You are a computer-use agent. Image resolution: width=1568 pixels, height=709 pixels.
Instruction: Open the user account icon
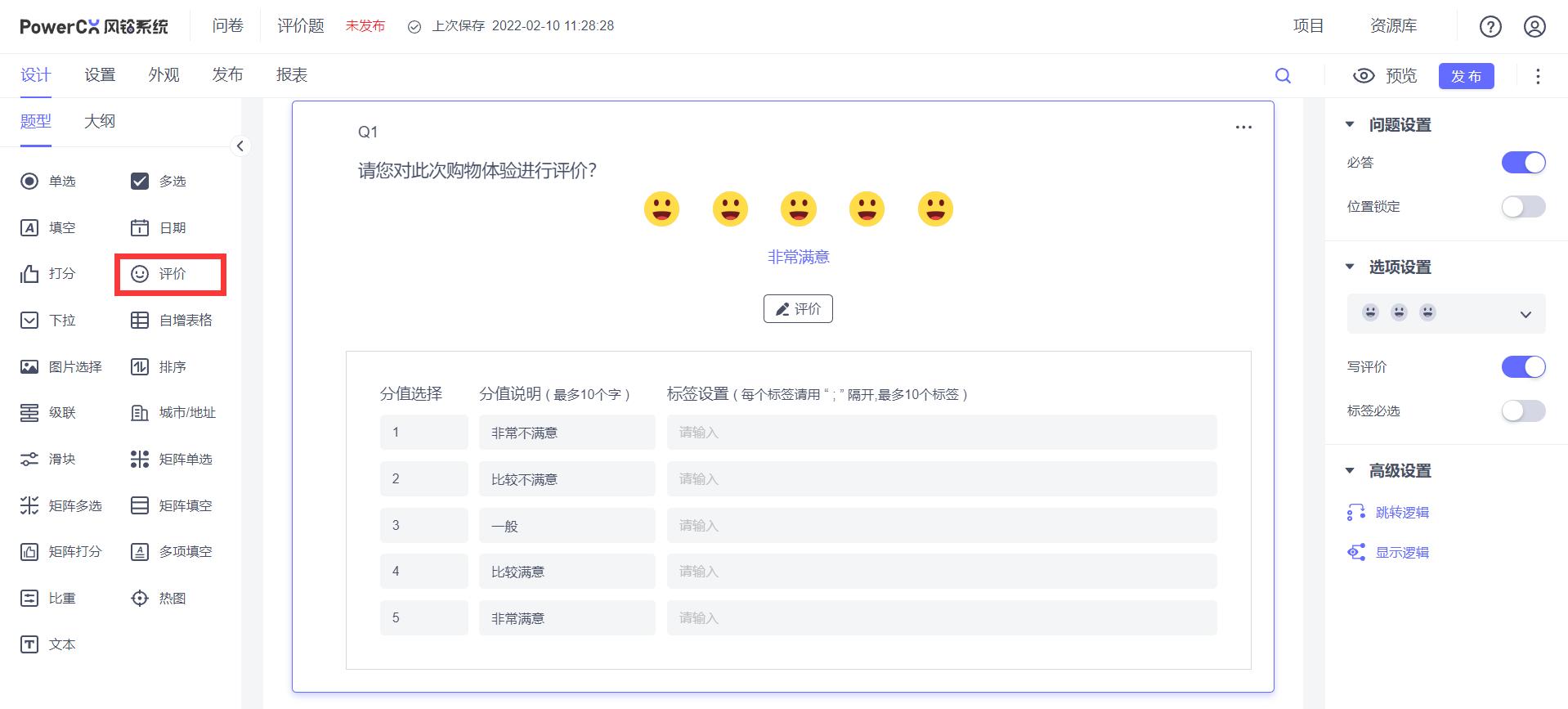coord(1534,27)
